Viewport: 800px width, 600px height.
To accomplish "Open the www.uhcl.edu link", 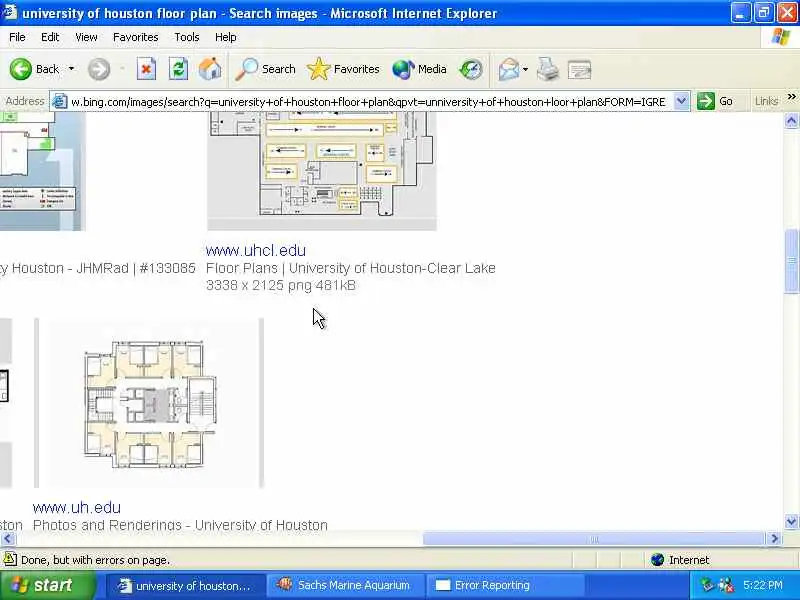I will click(256, 251).
